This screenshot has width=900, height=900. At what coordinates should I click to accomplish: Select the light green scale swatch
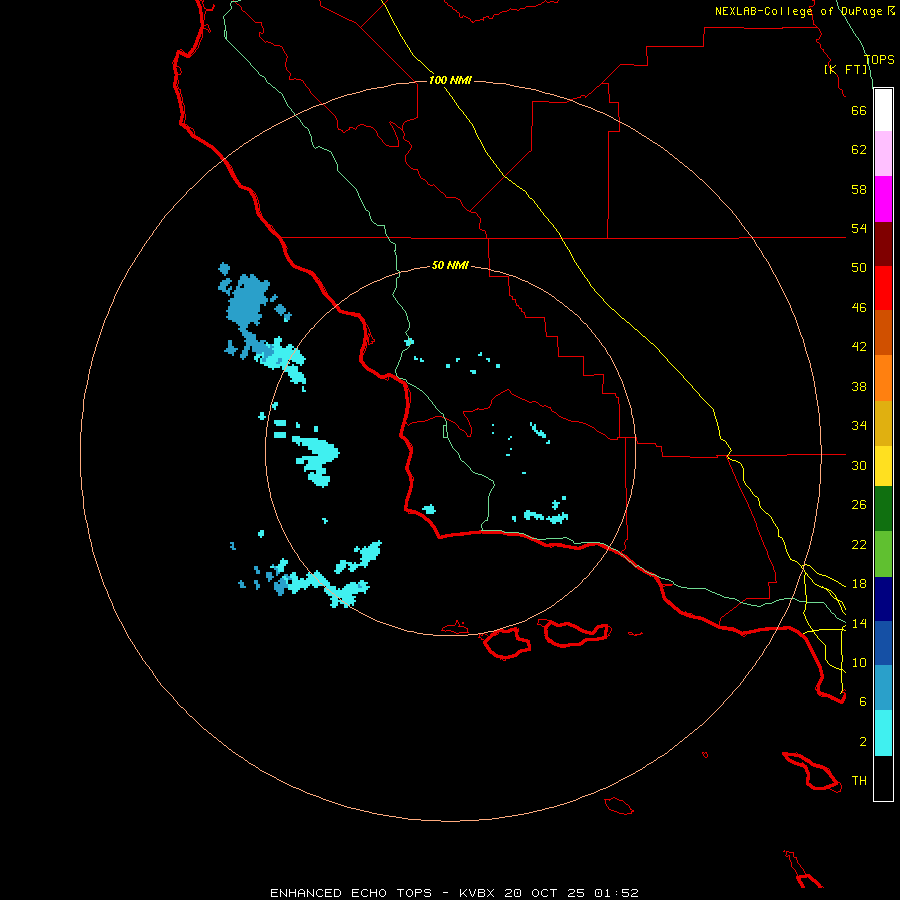[x=883, y=554]
